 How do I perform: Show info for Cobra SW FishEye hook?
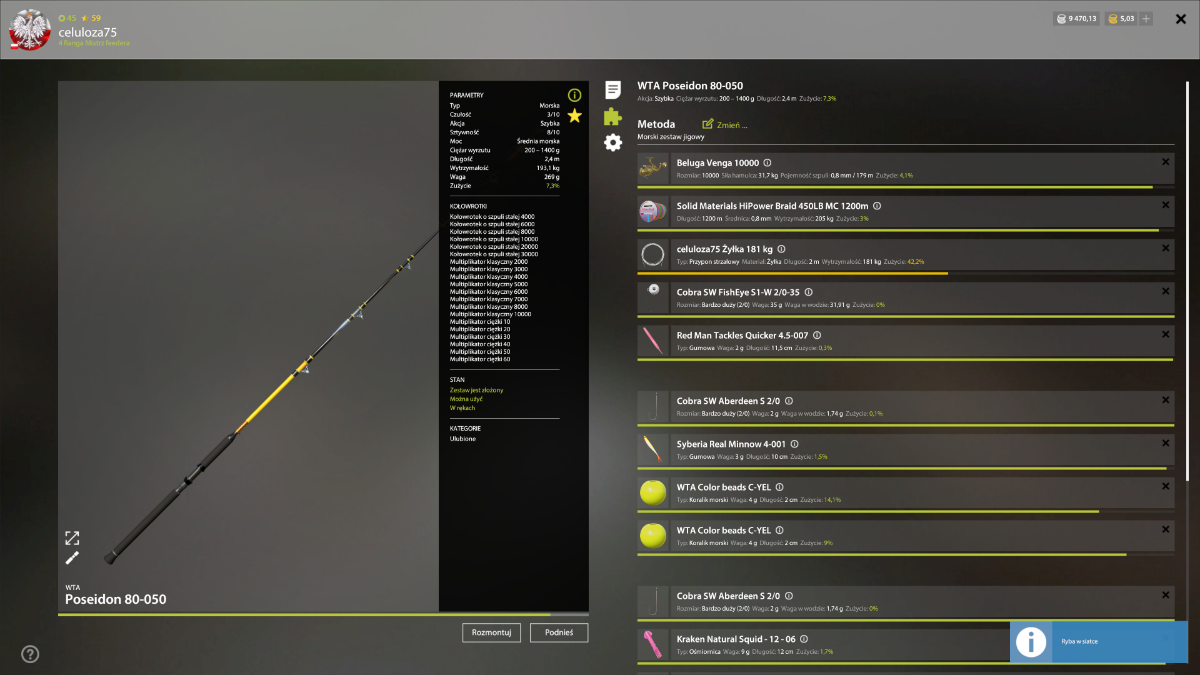coord(791,292)
